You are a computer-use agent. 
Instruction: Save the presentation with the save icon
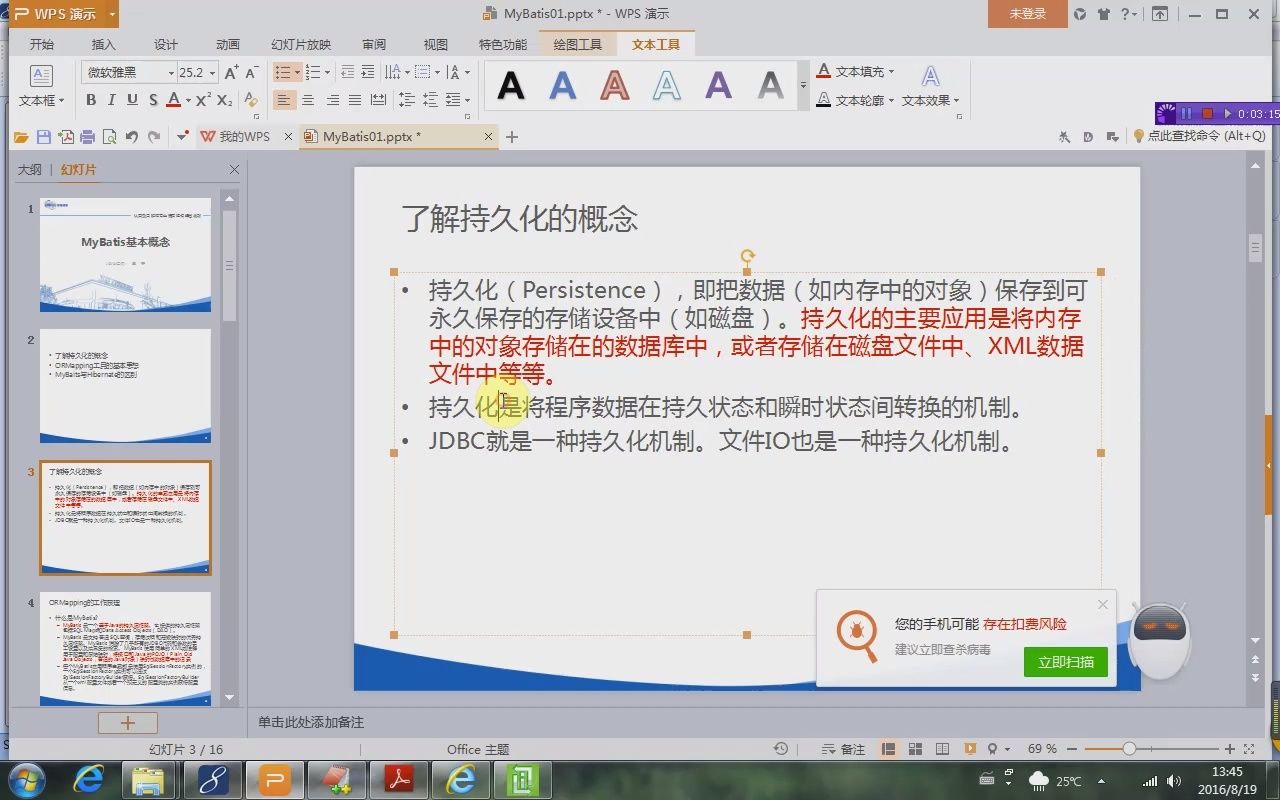point(43,137)
